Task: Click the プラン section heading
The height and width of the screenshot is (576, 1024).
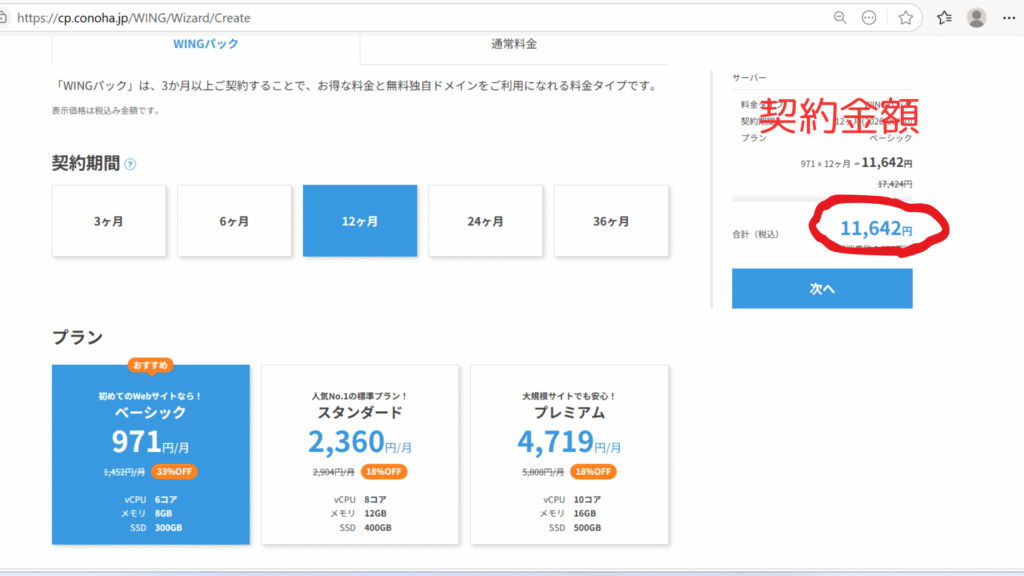Action: [78, 337]
